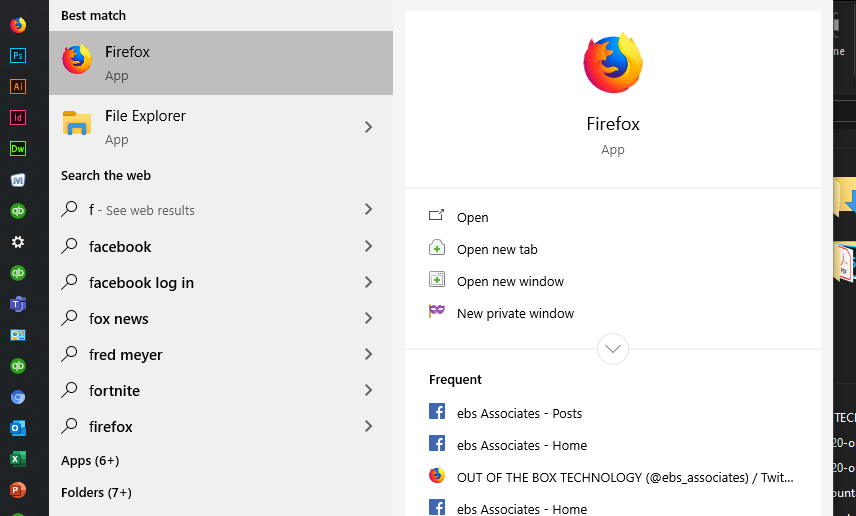Open InDesign from the taskbar
856x516 pixels.
pos(18,117)
